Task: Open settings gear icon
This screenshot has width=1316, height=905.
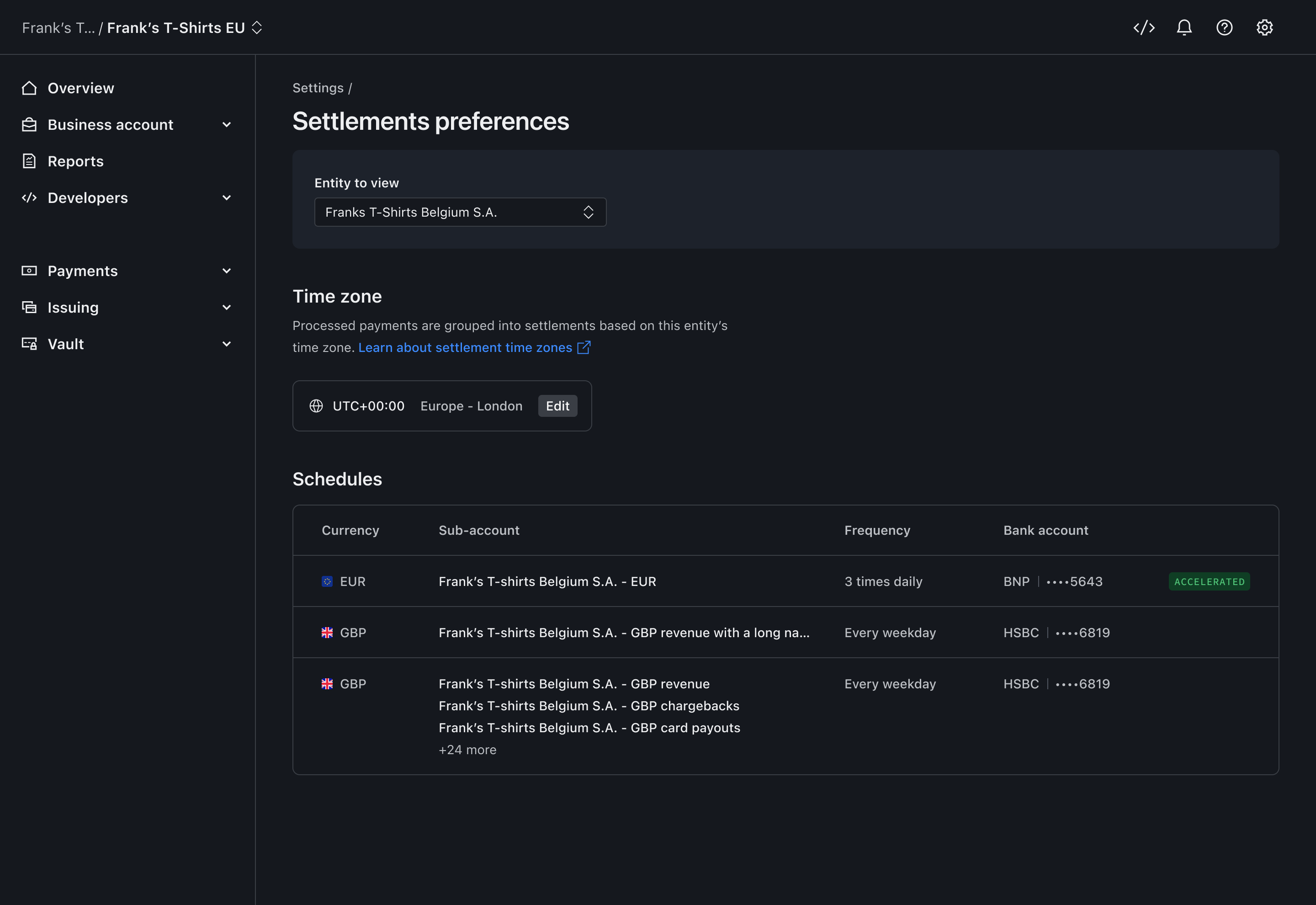Action: coord(1264,27)
